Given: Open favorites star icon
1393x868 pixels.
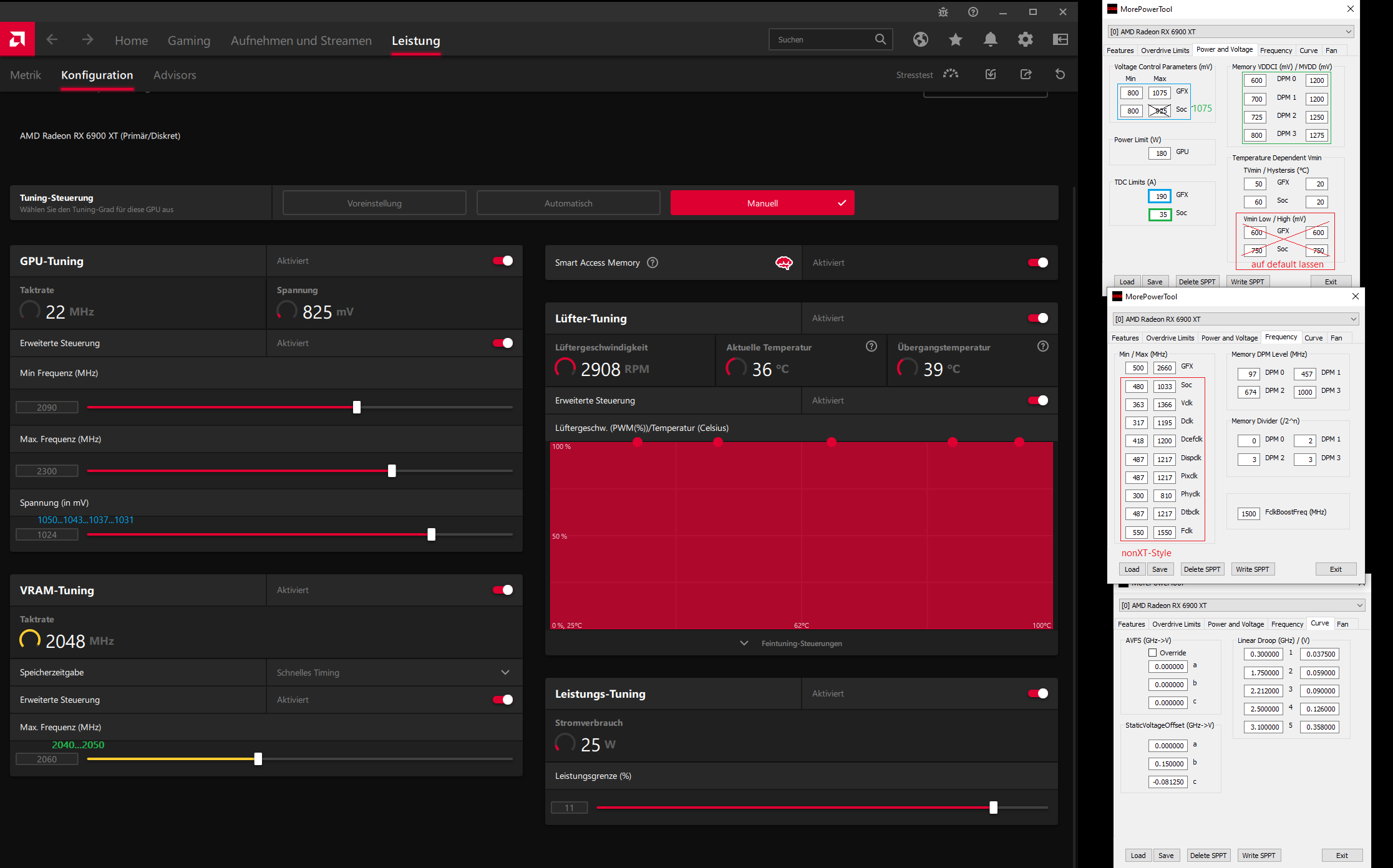Looking at the screenshot, I should (955, 40).
